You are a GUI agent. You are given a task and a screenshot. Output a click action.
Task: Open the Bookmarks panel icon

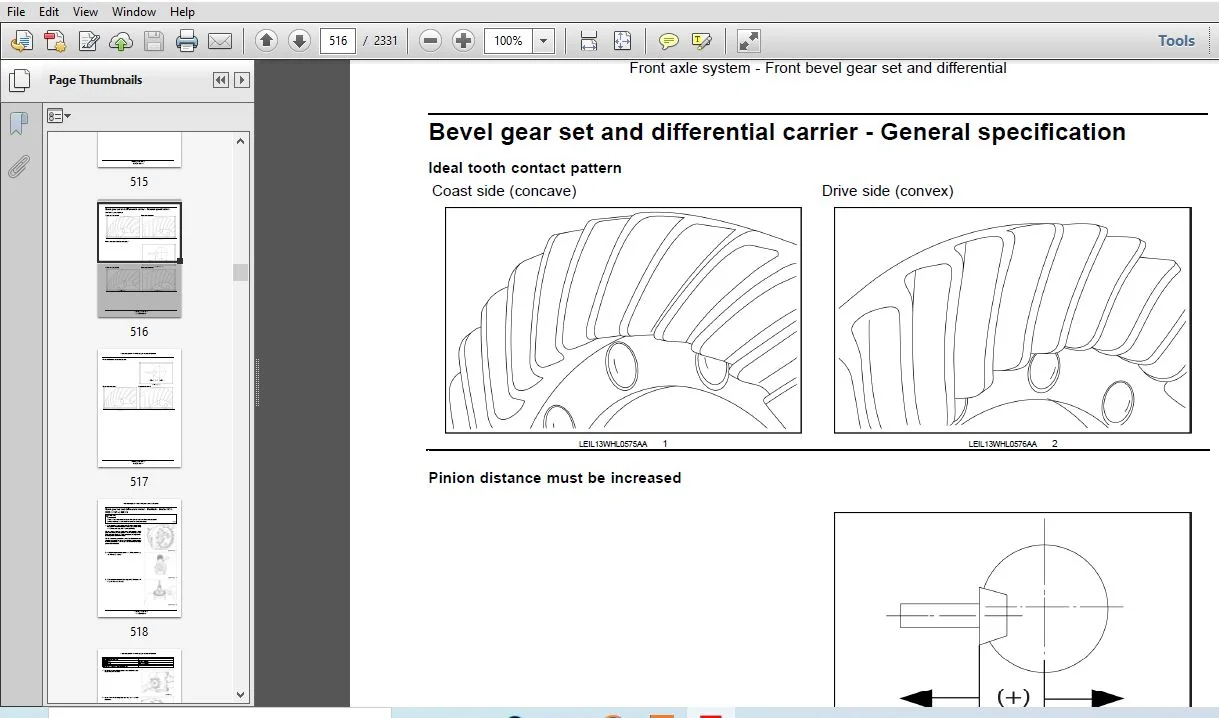point(18,124)
